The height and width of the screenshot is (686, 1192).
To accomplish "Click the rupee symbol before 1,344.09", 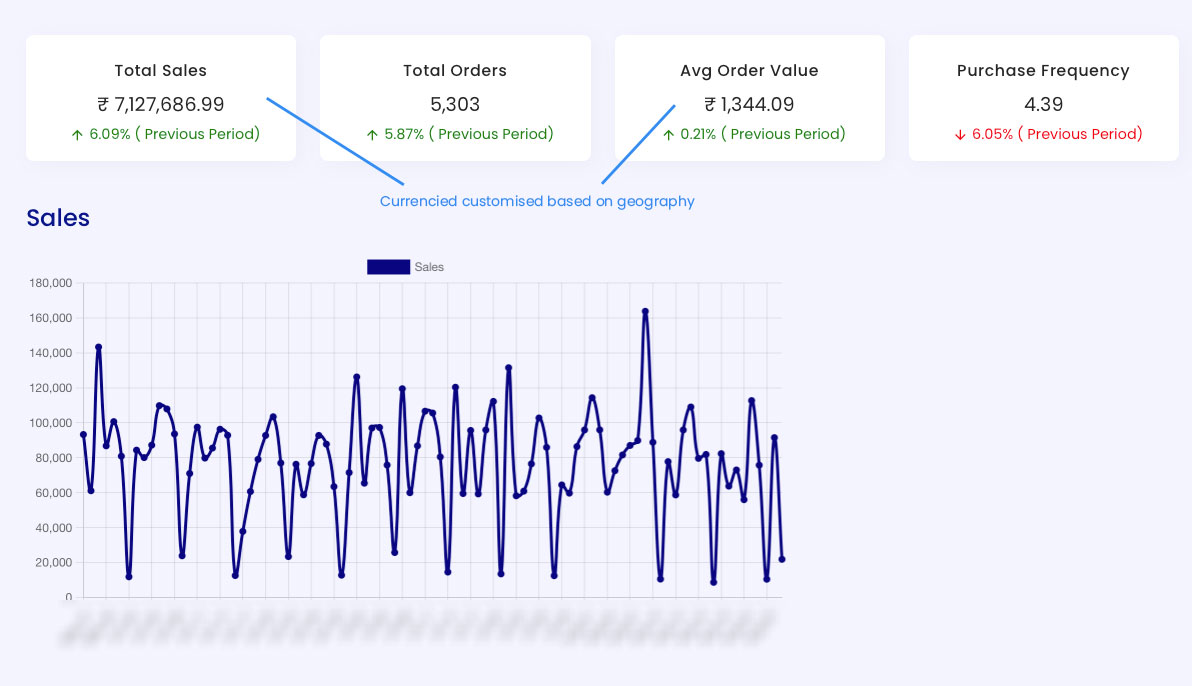I will click(x=710, y=104).
